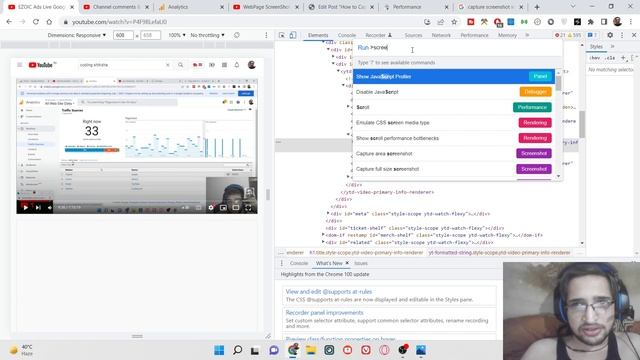Select Show scroll performance bottlenecks command
640x360 pixels.
point(454,138)
